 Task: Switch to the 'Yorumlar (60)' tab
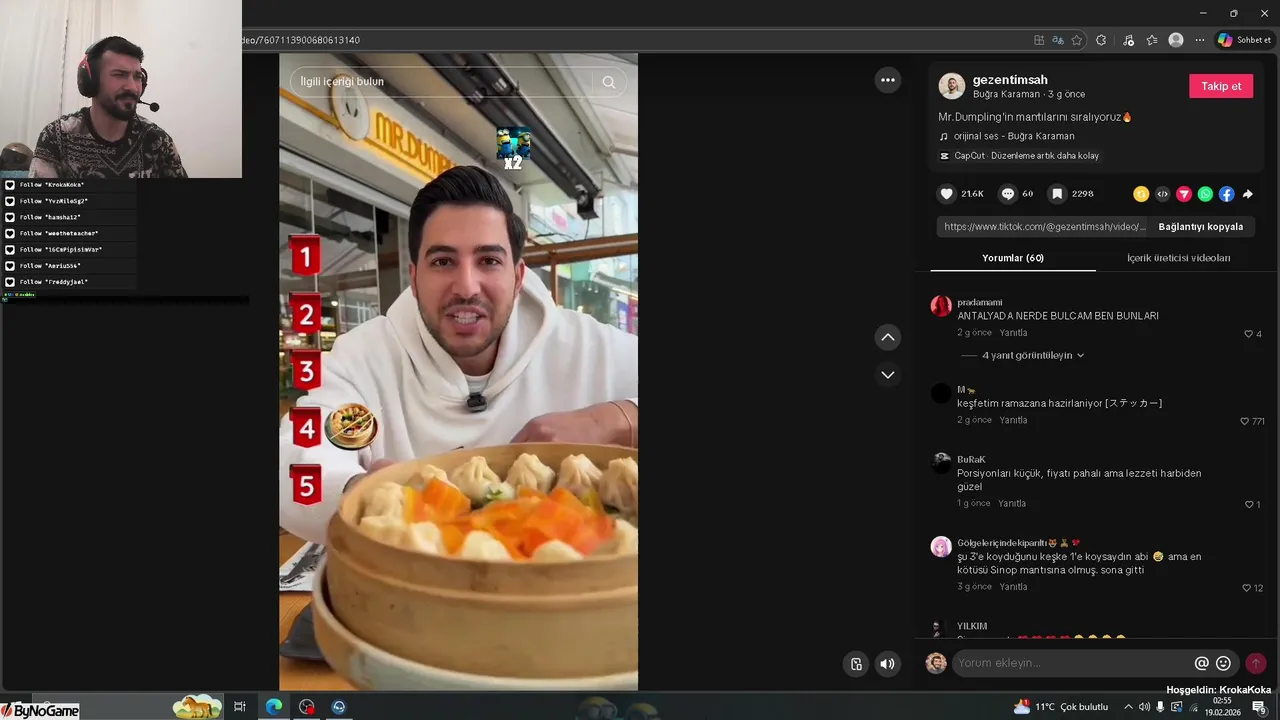point(1013,258)
